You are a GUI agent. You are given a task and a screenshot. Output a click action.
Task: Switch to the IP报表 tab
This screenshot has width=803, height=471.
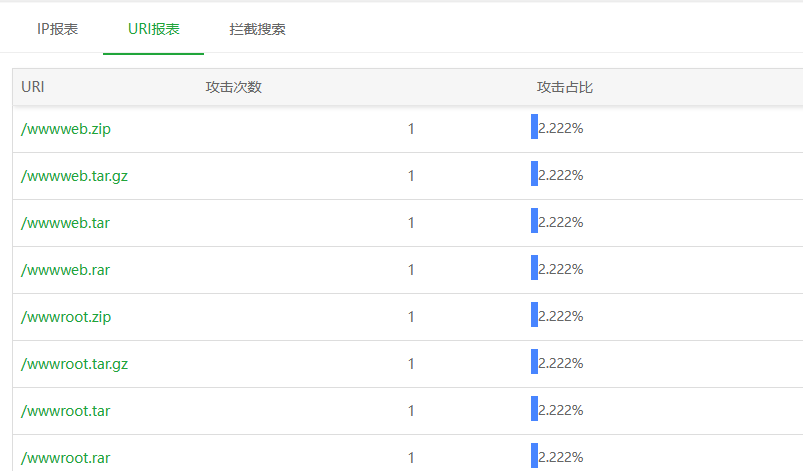(57, 29)
